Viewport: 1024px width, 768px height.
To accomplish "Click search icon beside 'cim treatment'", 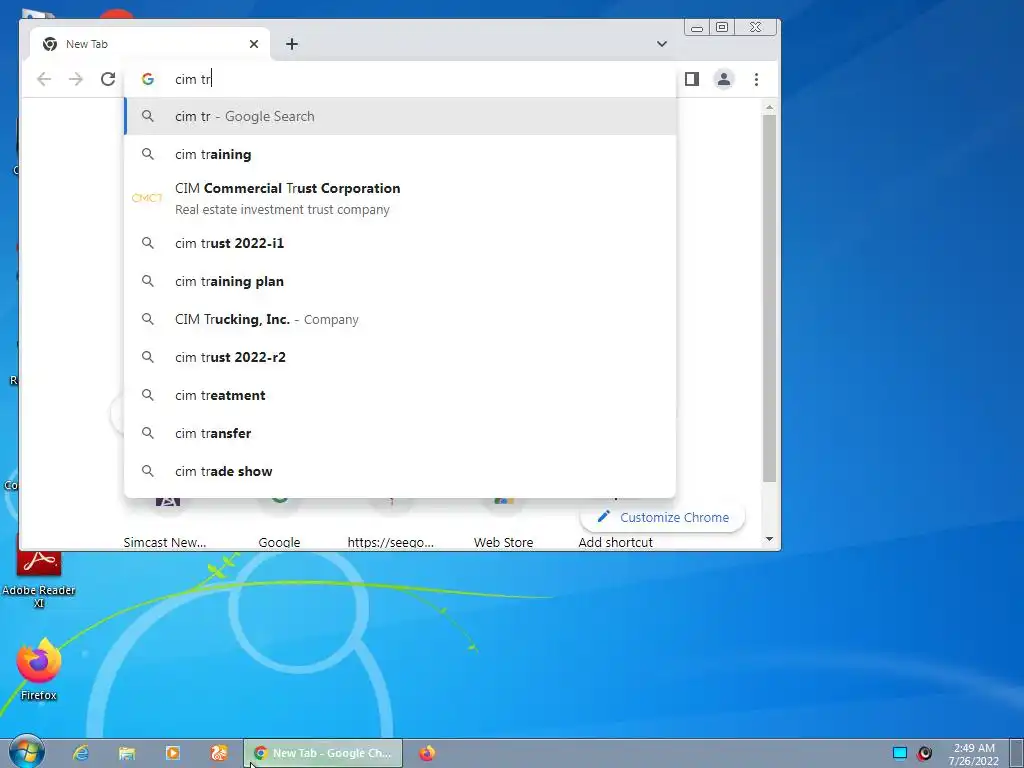I will click(x=148, y=395).
